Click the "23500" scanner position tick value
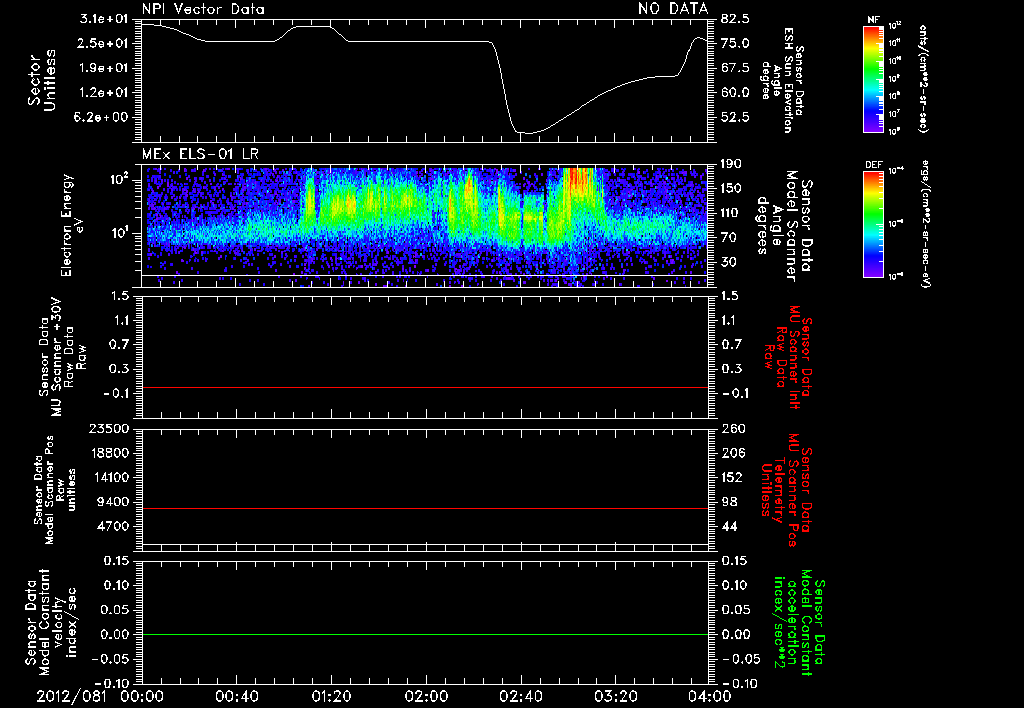Screen dimensions: 1024x708 110,428
